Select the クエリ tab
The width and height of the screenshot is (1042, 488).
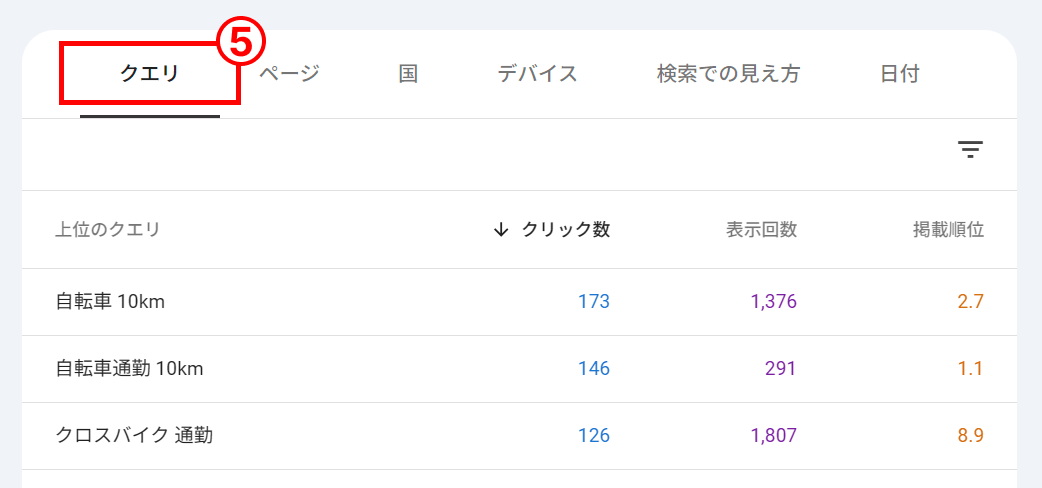pyautogui.click(x=150, y=74)
